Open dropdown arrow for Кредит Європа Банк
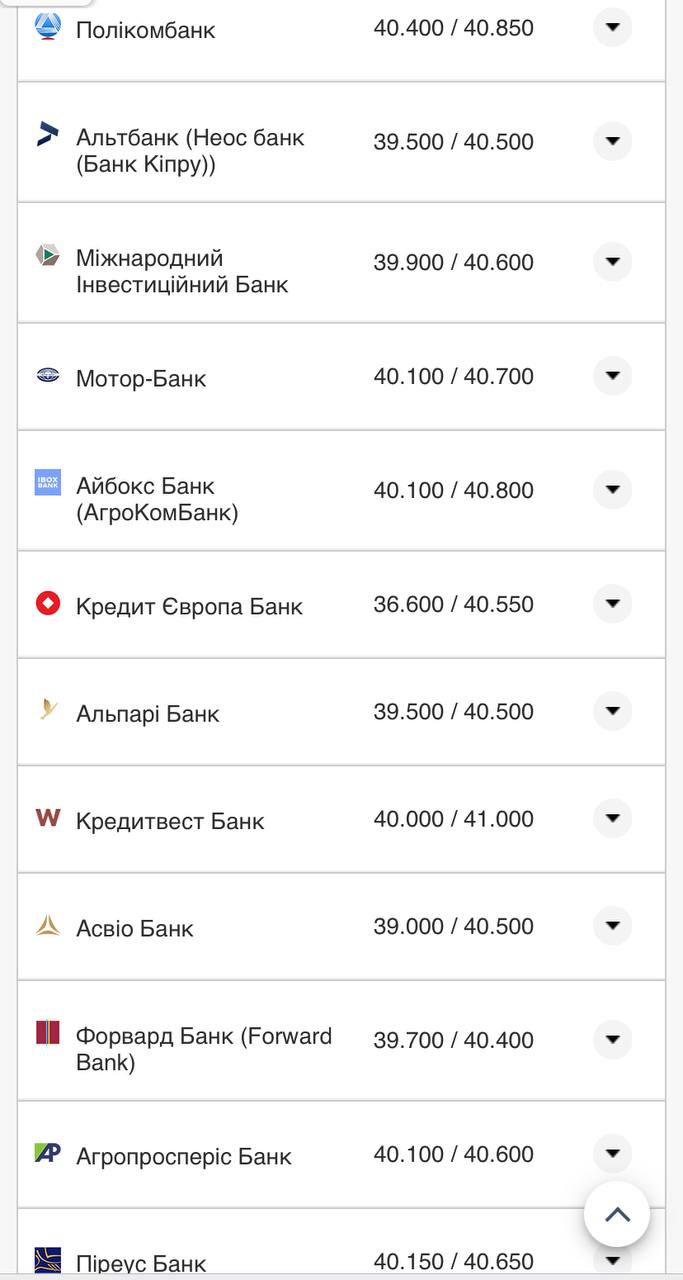The height and width of the screenshot is (1280, 683). [x=612, y=604]
